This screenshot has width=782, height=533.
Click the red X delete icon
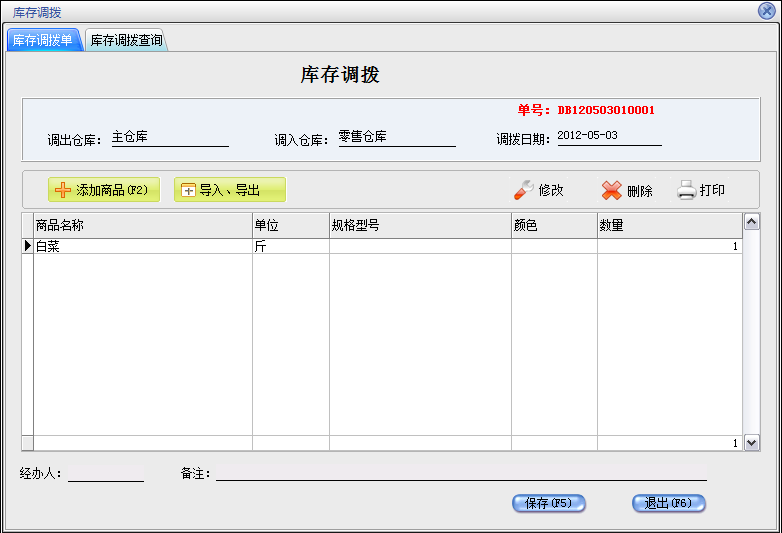click(611, 190)
